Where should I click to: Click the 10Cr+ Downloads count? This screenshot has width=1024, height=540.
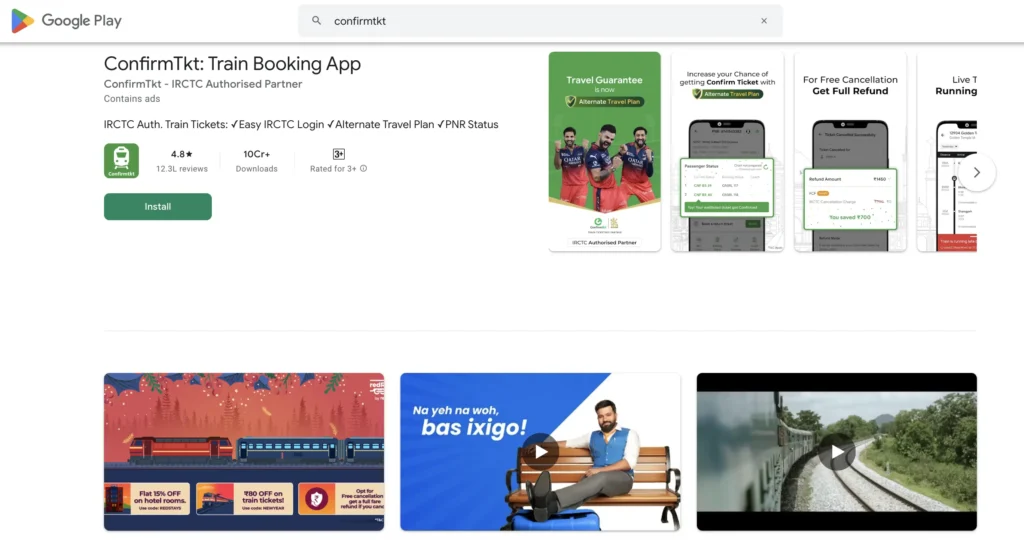tap(256, 154)
